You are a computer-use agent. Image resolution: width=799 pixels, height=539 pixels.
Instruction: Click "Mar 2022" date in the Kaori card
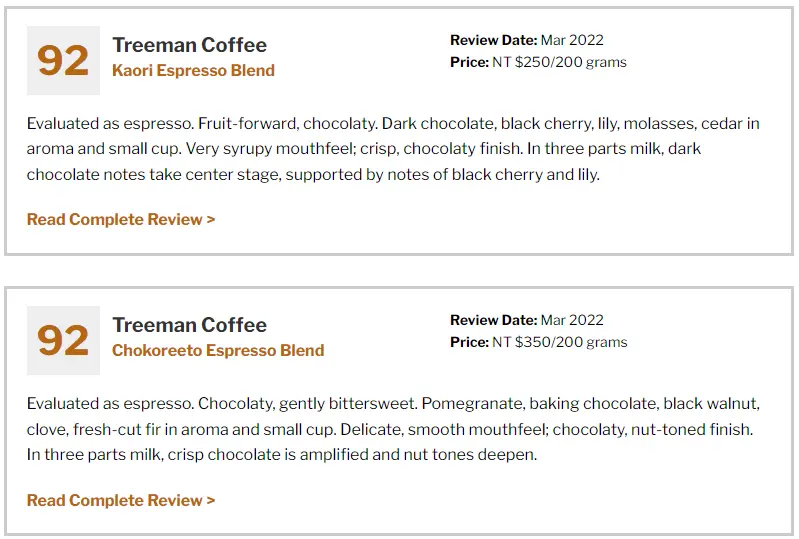(x=572, y=41)
